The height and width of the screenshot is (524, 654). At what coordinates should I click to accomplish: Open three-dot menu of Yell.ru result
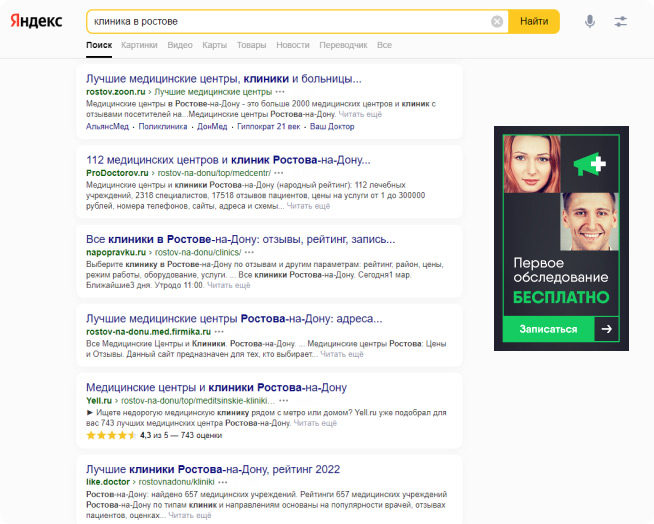click(x=284, y=401)
